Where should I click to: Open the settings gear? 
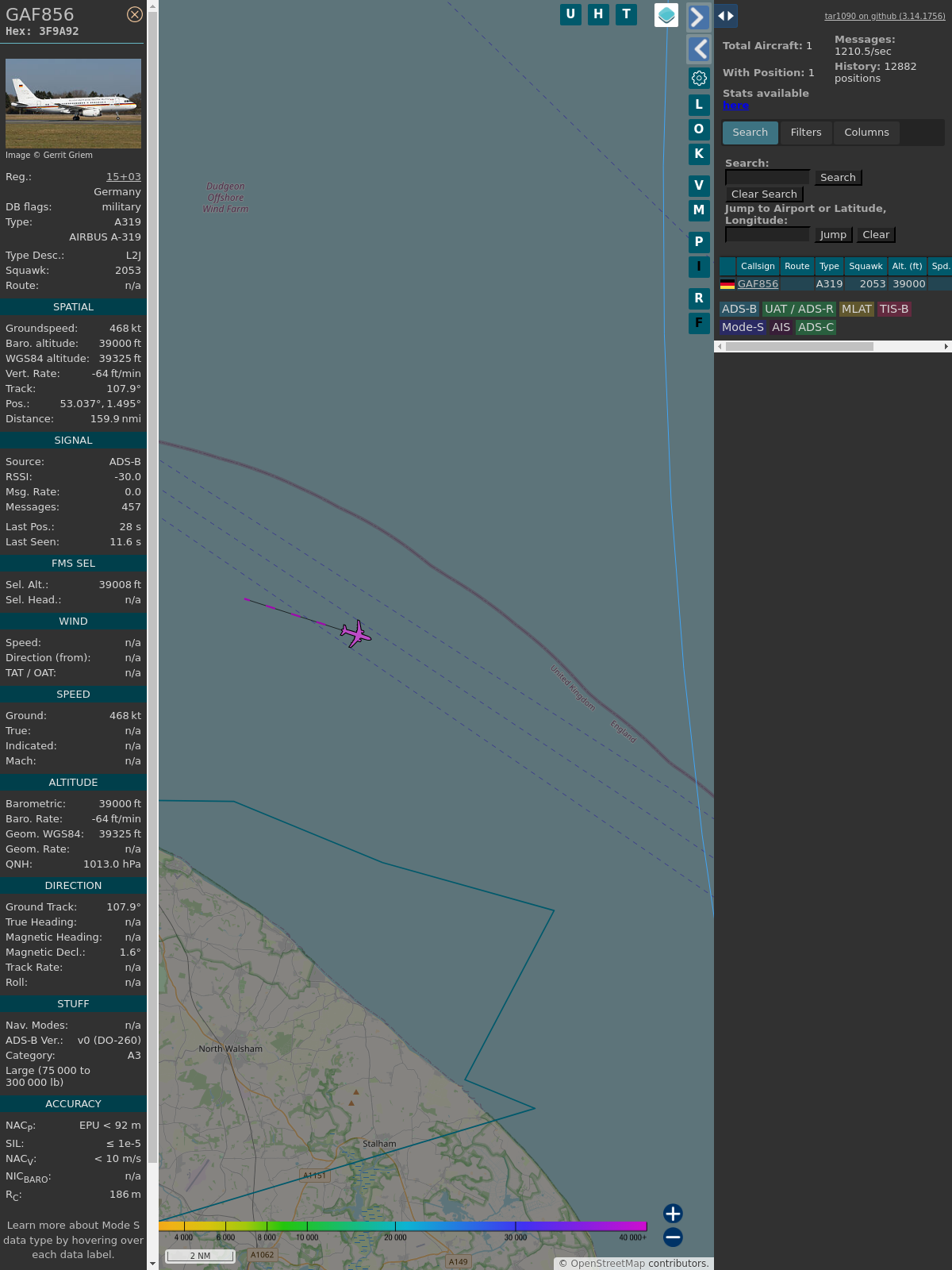click(x=699, y=78)
